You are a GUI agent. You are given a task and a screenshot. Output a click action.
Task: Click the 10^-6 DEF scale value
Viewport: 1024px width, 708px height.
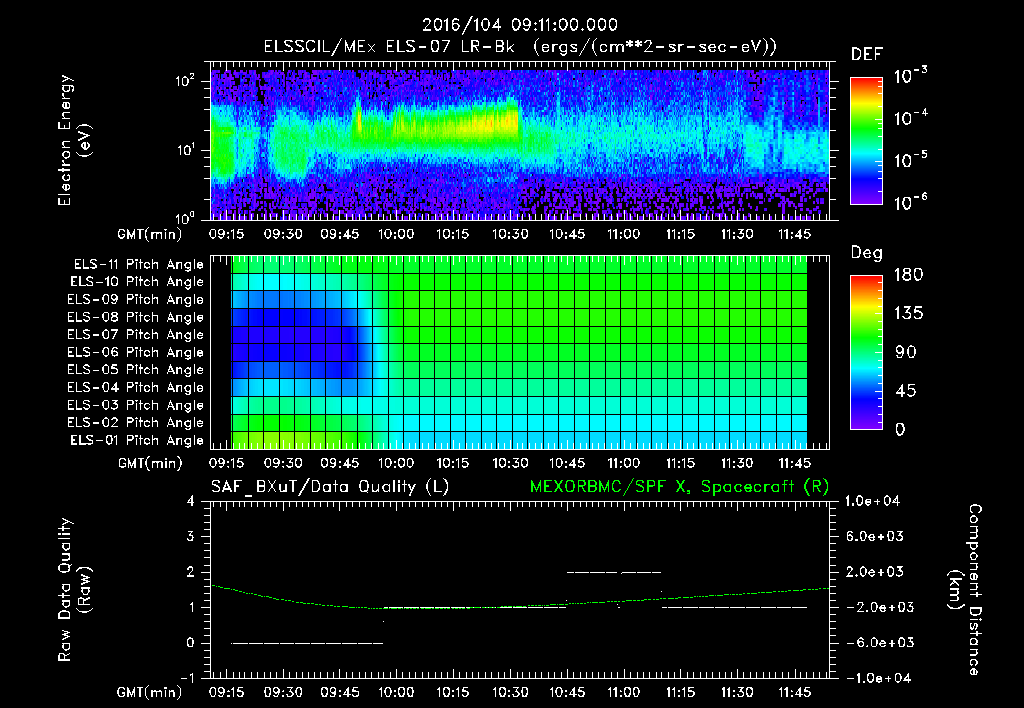tap(910, 202)
